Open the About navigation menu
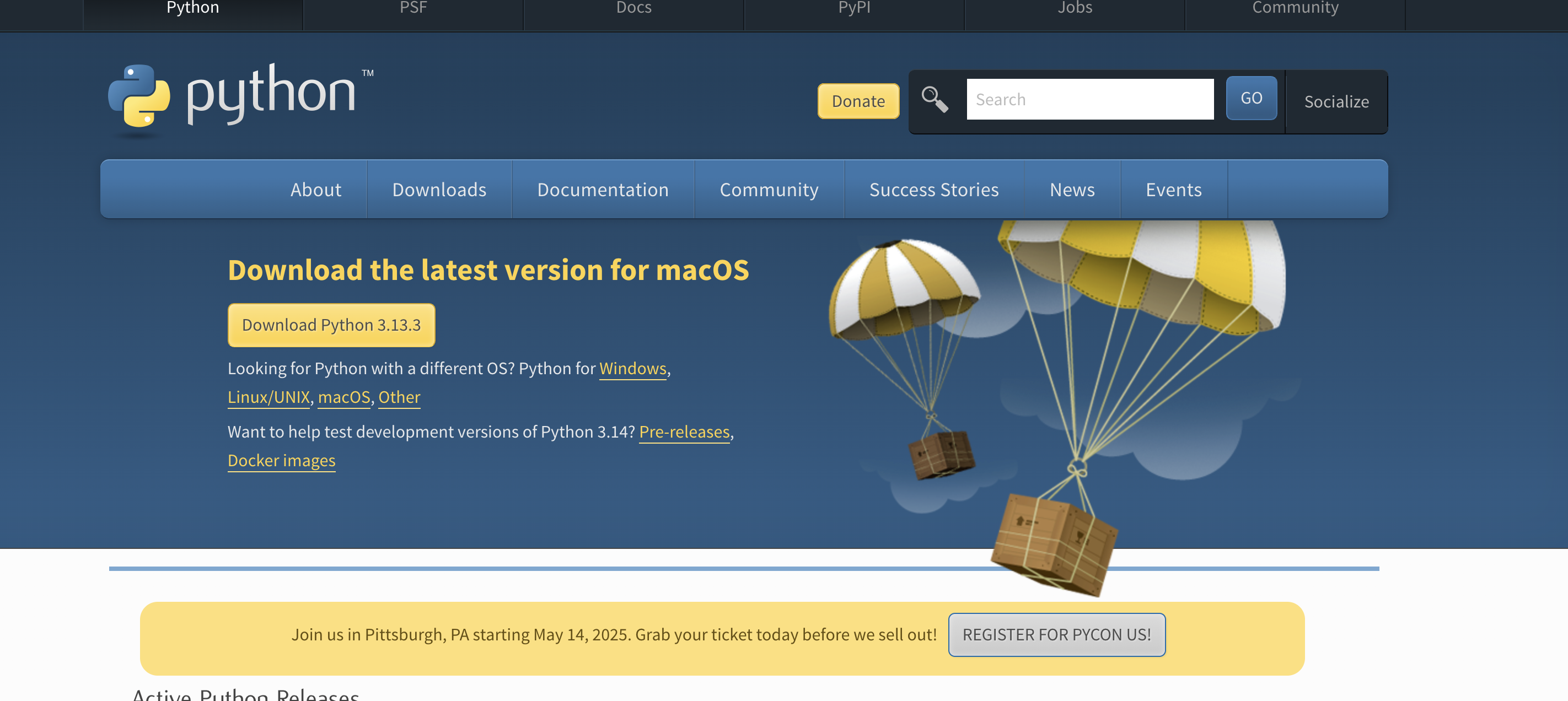Viewport: 1568px width, 701px height. pyautogui.click(x=315, y=189)
